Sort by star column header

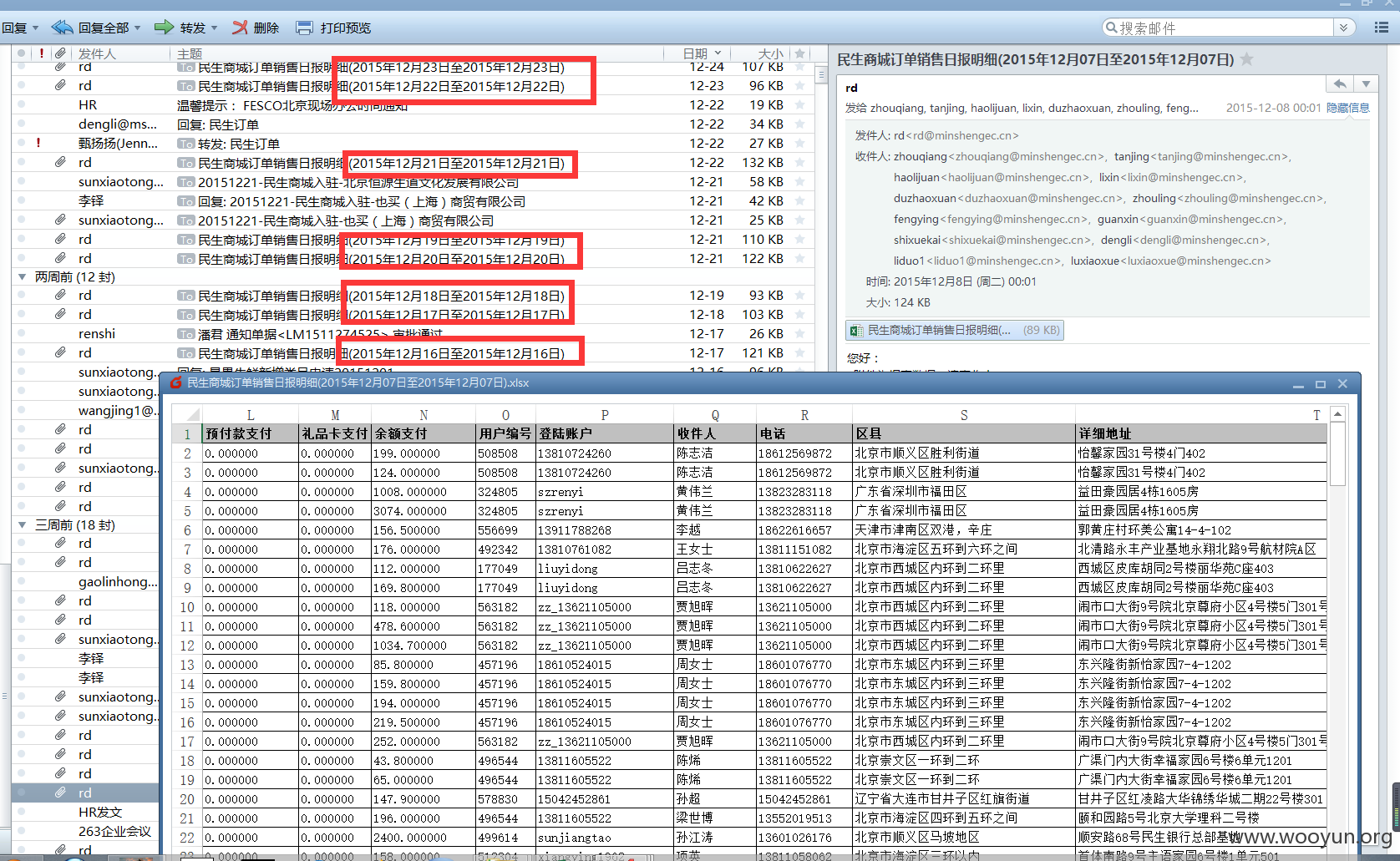coord(800,53)
